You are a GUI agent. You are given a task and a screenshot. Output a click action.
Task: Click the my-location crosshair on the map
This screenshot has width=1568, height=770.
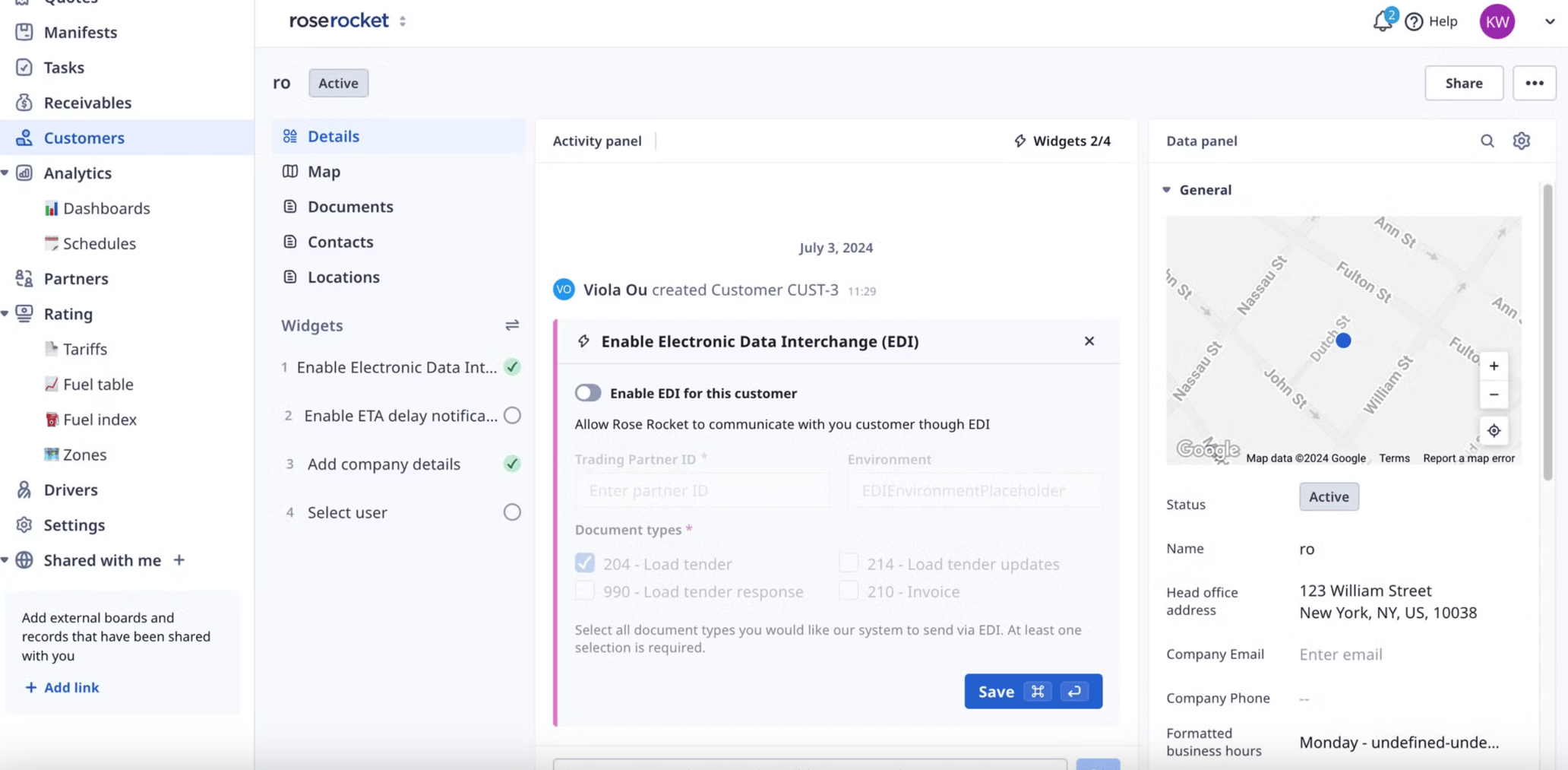point(1494,430)
